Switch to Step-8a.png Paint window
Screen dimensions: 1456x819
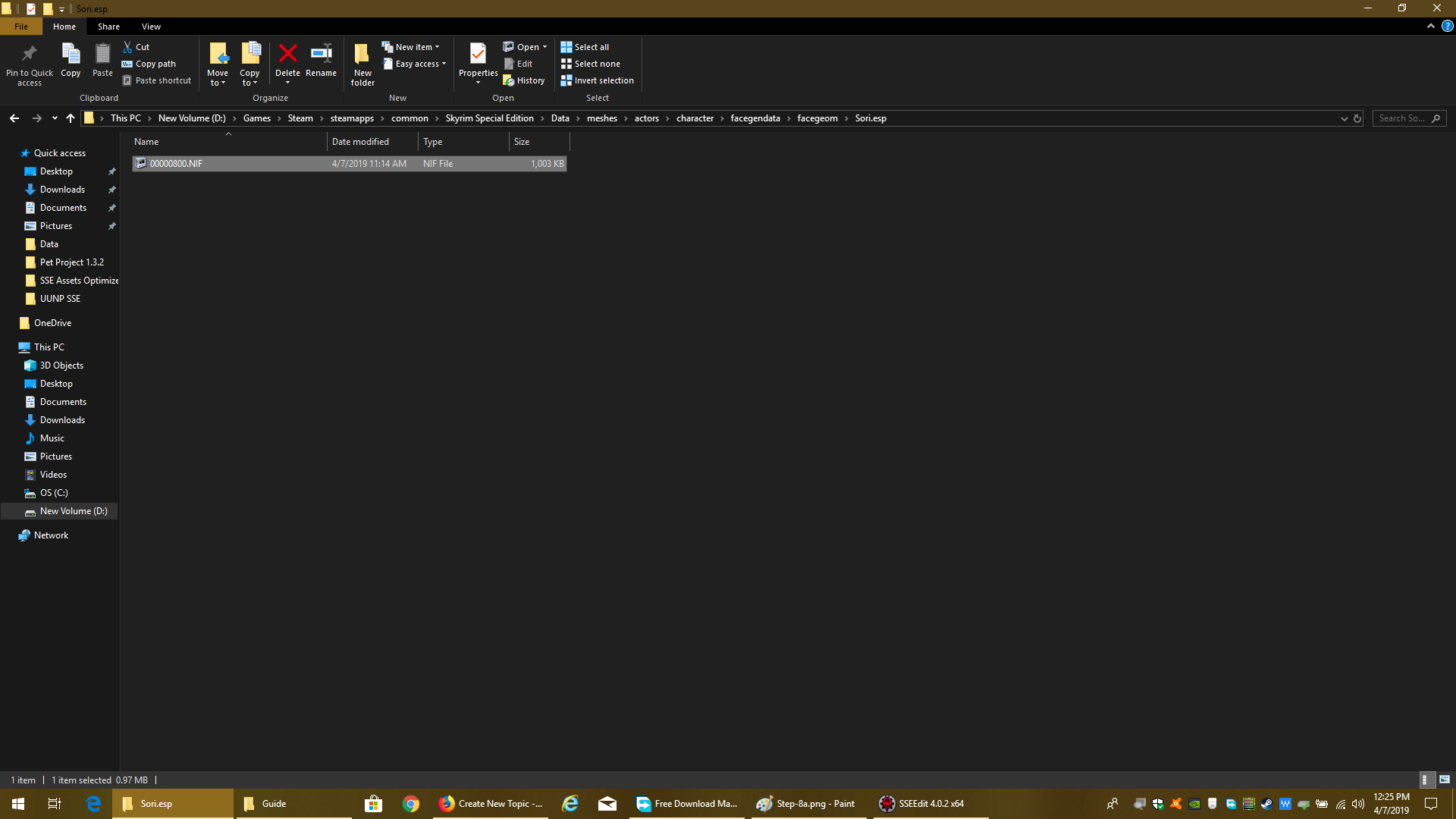point(808,804)
